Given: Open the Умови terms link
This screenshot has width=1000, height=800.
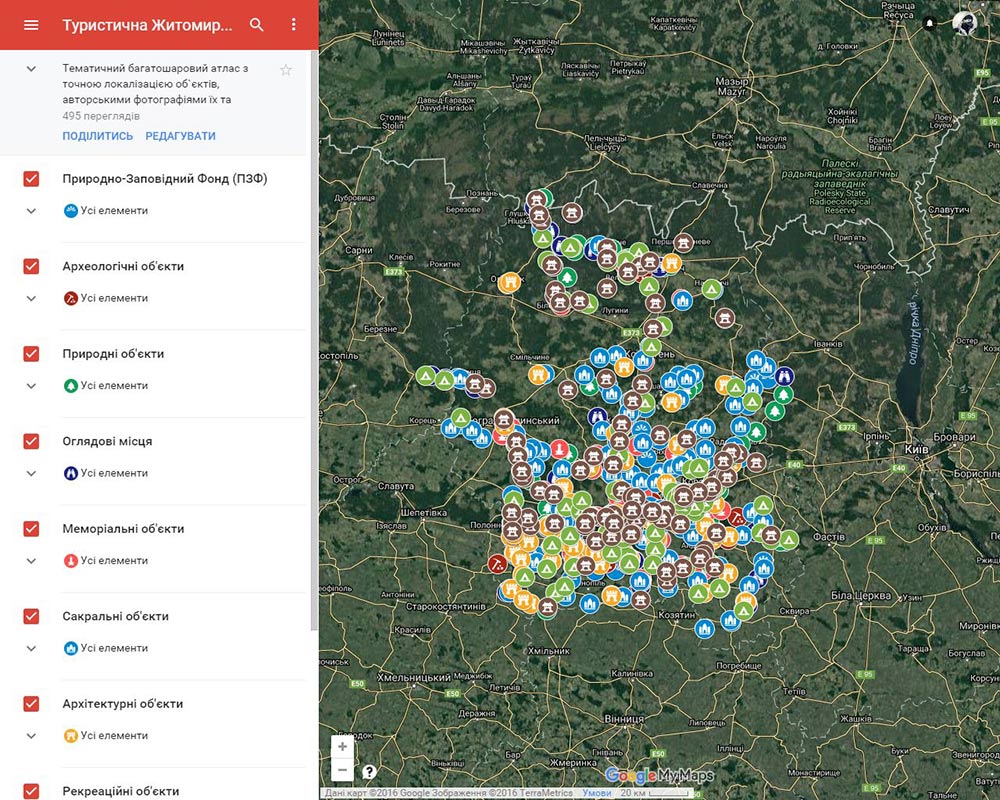Looking at the screenshot, I should (597, 793).
